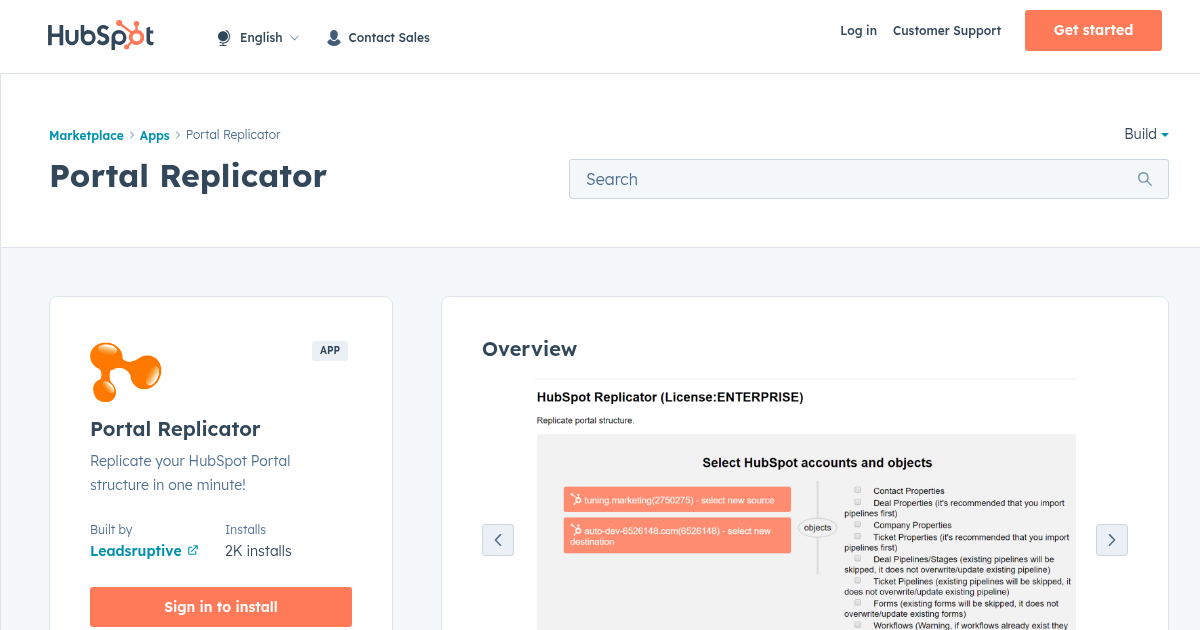The width and height of the screenshot is (1200, 630).
Task: Click the Contact Sales person icon
Action: pyautogui.click(x=333, y=37)
